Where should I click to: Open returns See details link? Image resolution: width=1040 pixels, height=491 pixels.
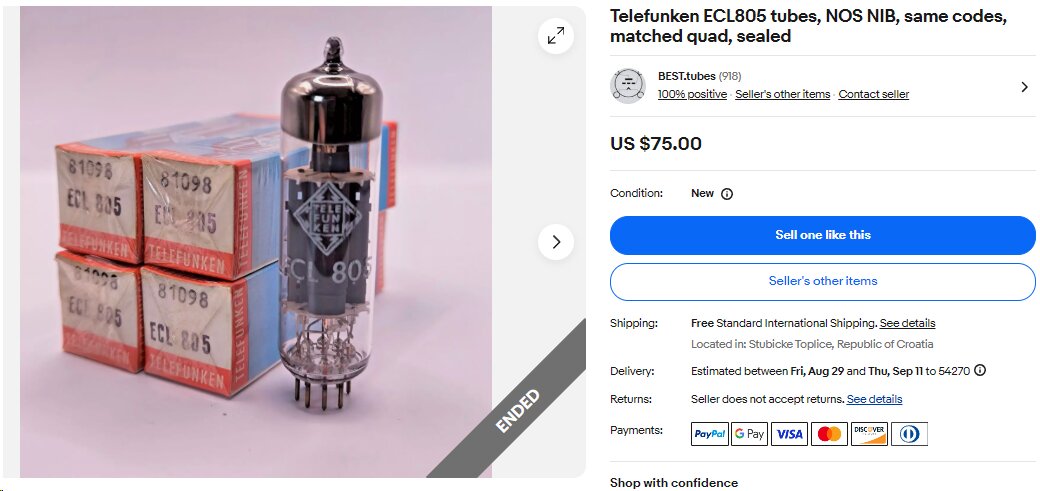(874, 399)
